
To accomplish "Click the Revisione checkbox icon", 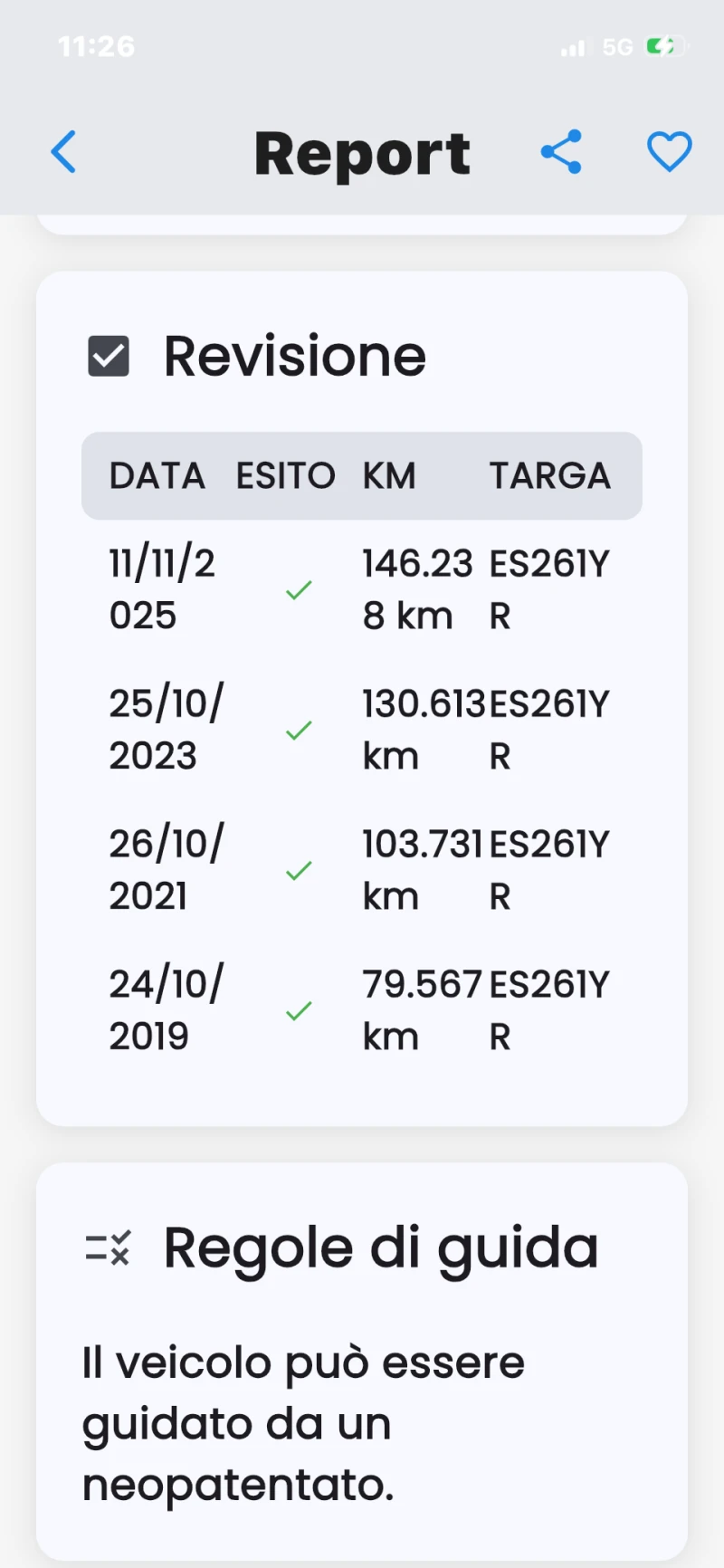I will 109,356.
